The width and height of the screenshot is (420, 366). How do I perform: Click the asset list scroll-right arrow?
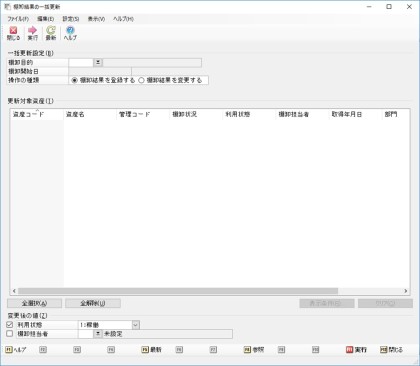[x=406, y=291]
